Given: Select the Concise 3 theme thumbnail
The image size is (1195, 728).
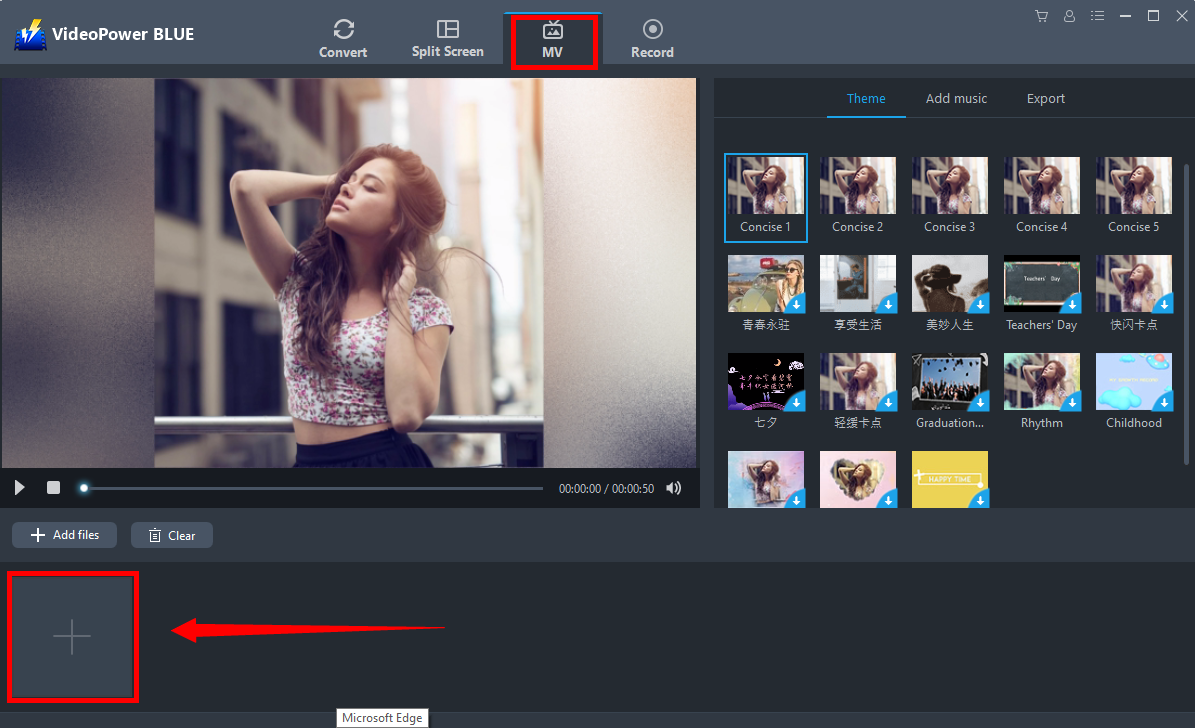Looking at the screenshot, I should [x=949, y=186].
